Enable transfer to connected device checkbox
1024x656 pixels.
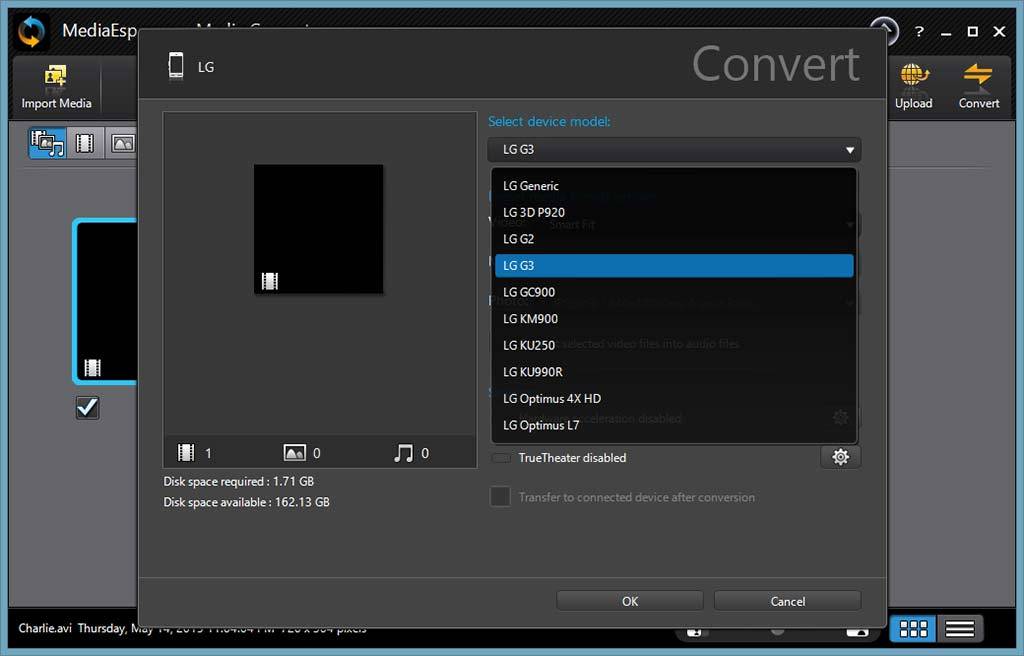(x=500, y=497)
